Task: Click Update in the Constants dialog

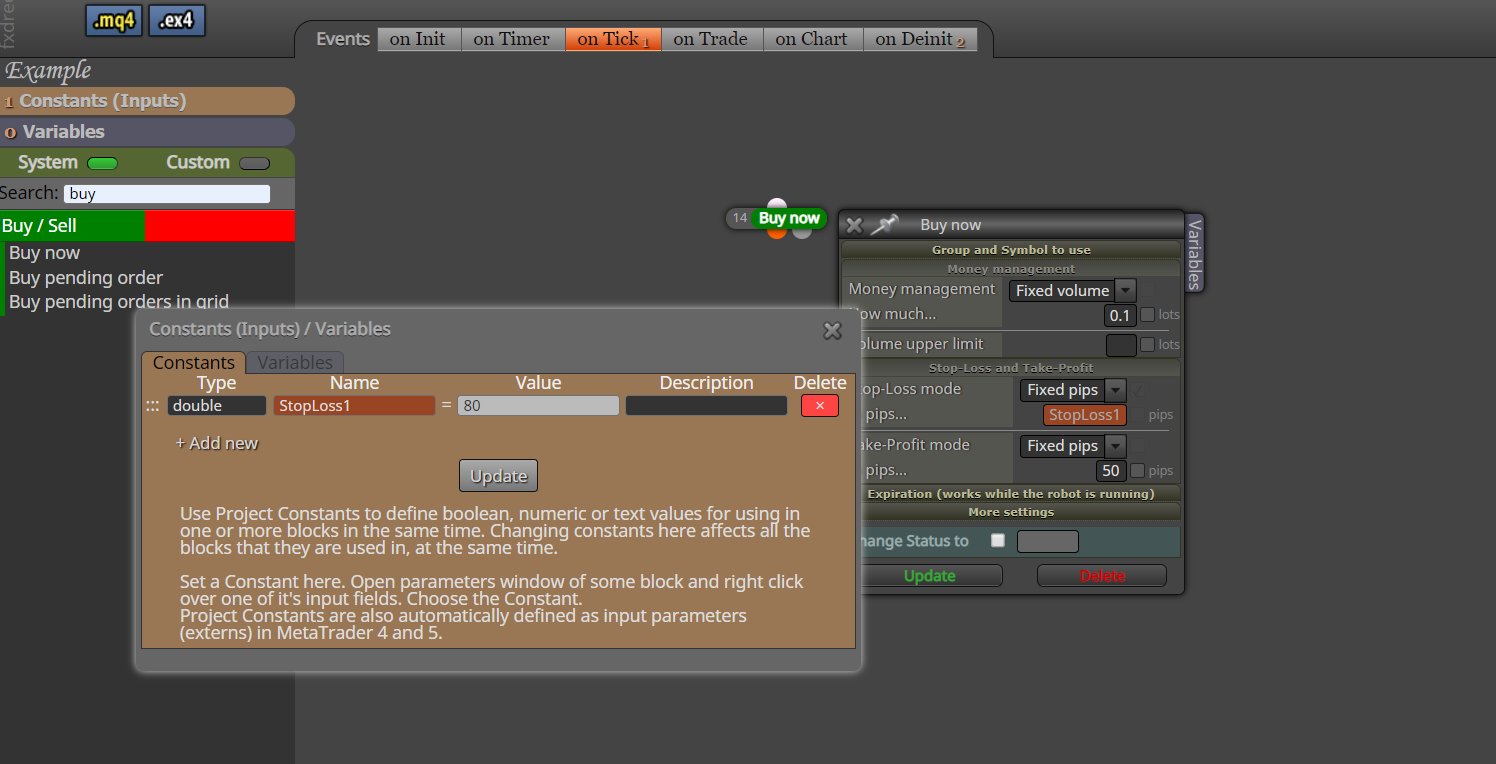Action: 498,476
